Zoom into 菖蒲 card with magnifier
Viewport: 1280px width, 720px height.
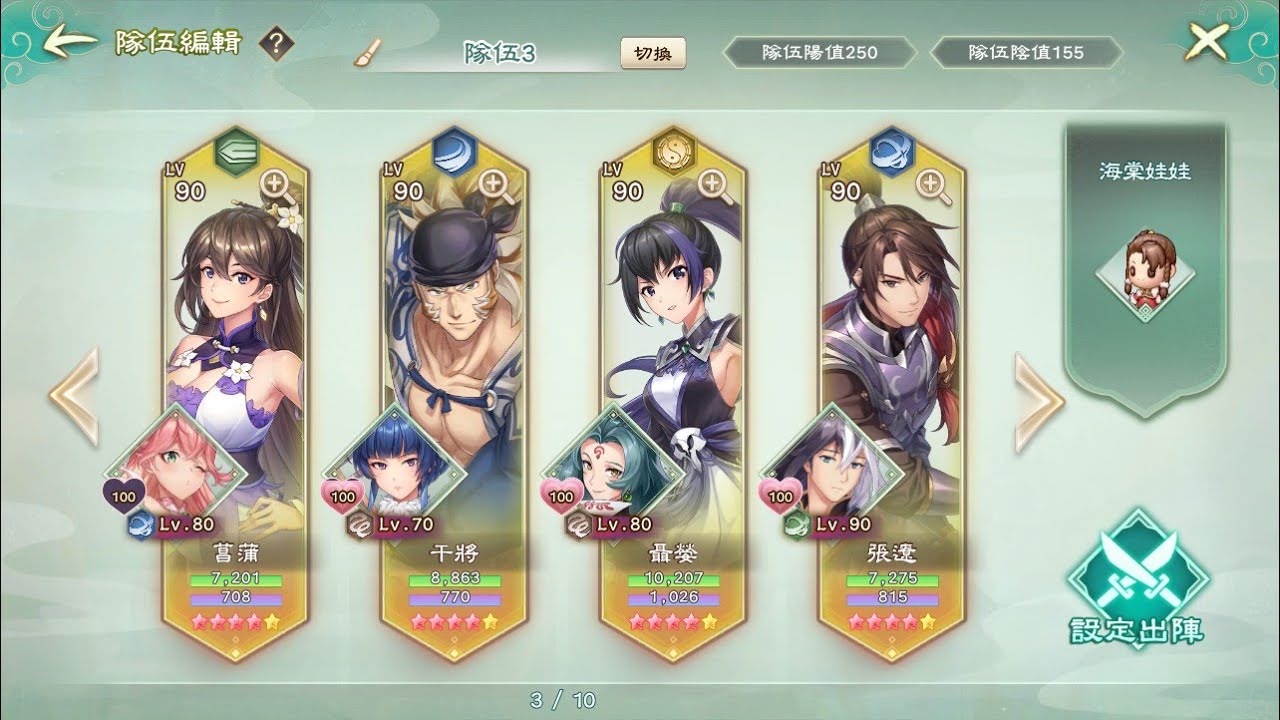coord(276,185)
